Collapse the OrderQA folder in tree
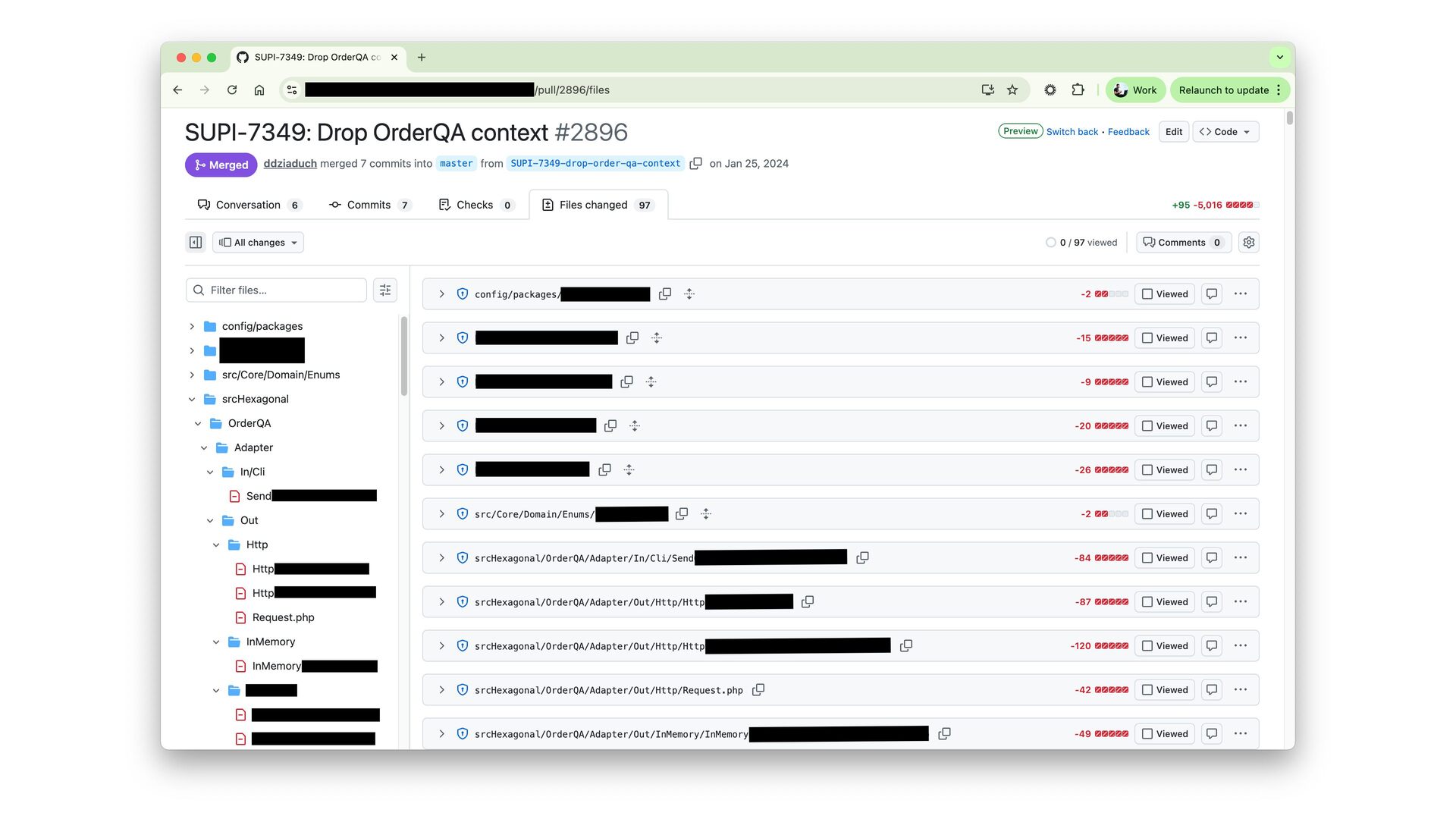The width and height of the screenshot is (1456, 819). pos(198,424)
